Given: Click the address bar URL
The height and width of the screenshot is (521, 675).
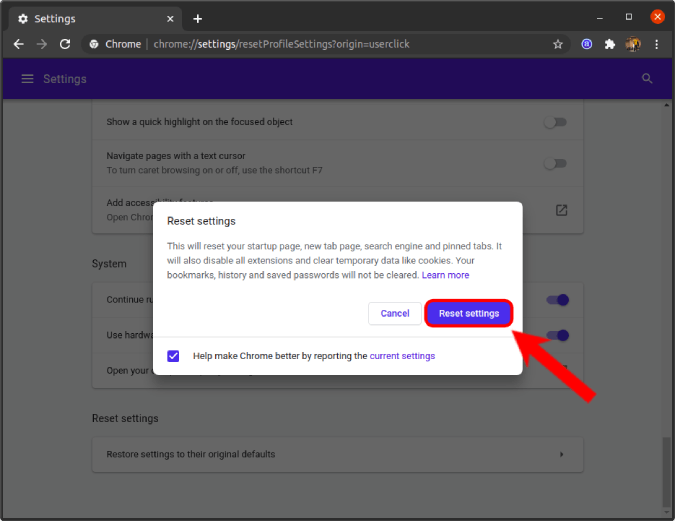Looking at the screenshot, I should click(282, 44).
